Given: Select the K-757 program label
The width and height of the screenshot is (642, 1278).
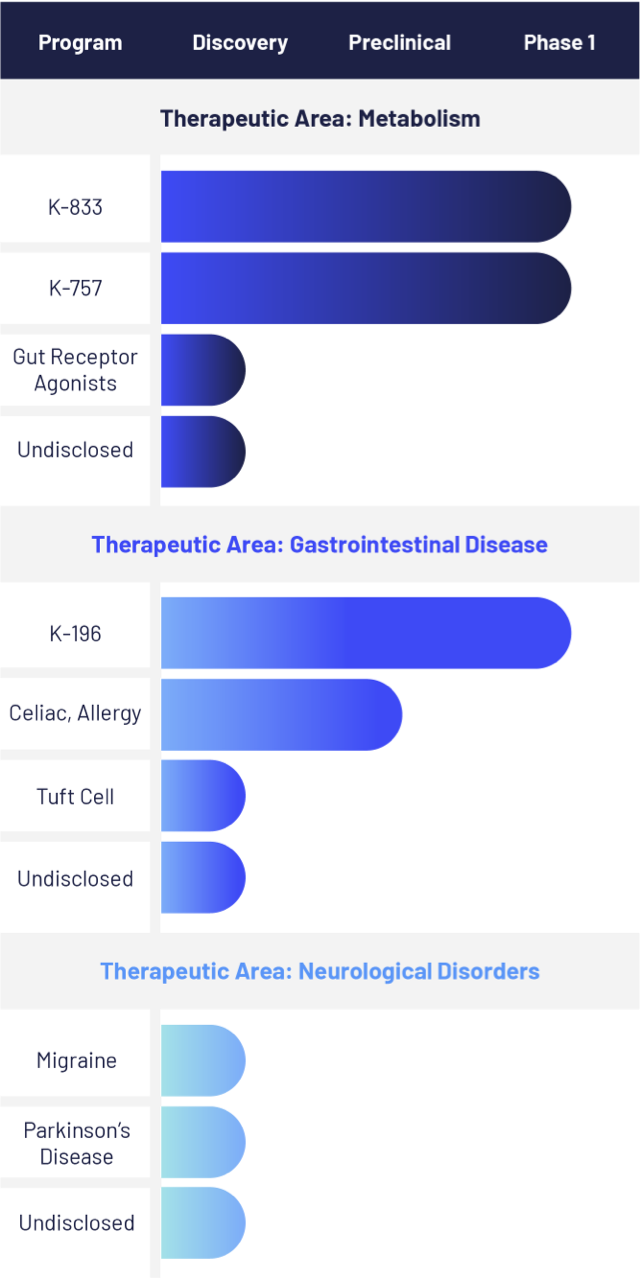Looking at the screenshot, I should [x=76, y=288].
